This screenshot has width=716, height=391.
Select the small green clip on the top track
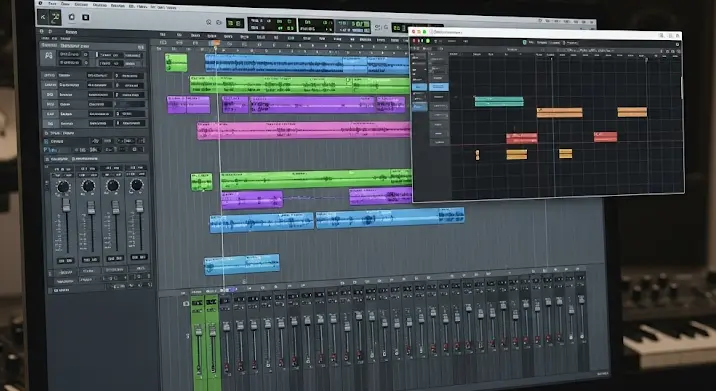[176, 63]
